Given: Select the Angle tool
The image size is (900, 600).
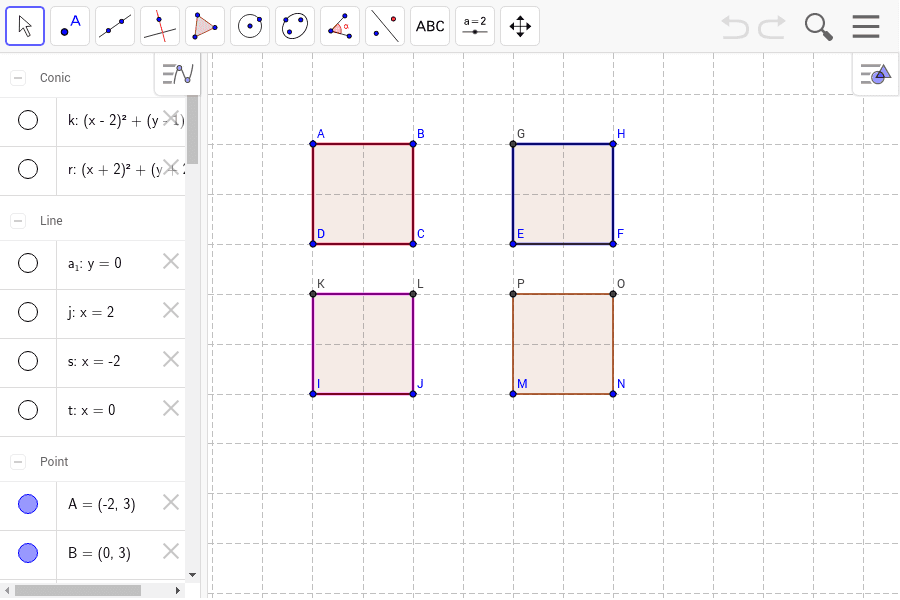Looking at the screenshot, I should (340, 26).
